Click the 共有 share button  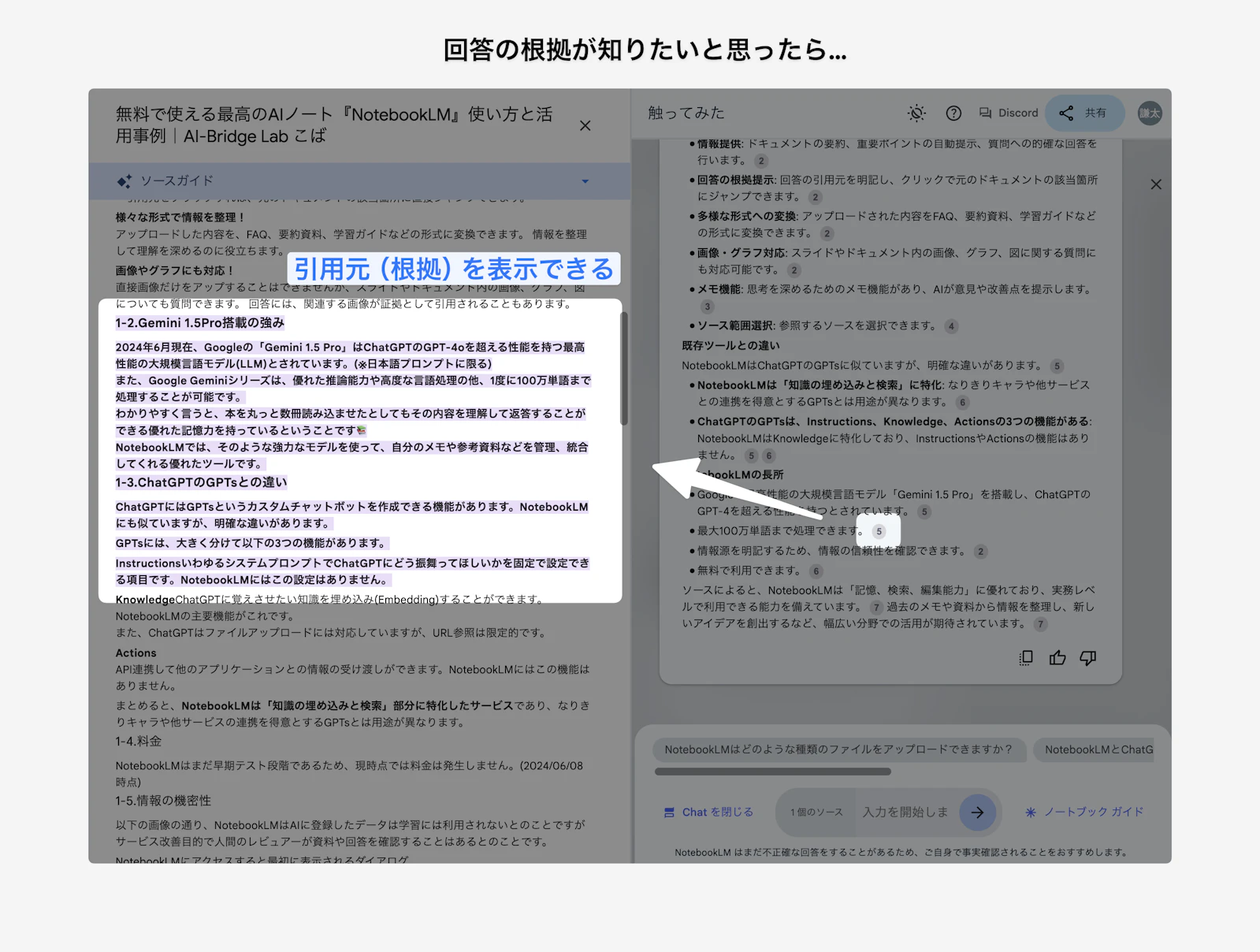click(1086, 113)
